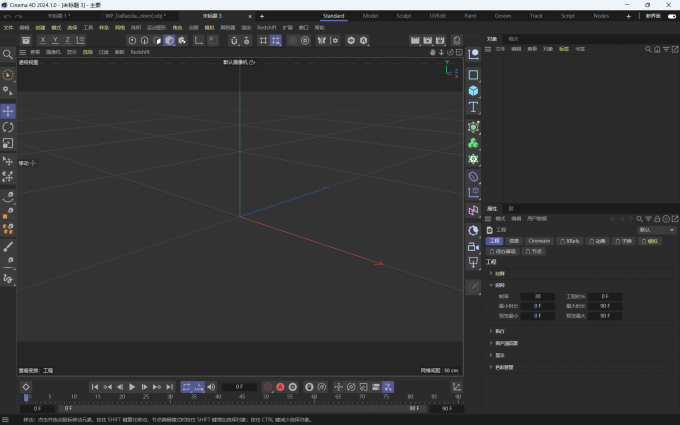Open the Redshift main menu

[266, 27]
